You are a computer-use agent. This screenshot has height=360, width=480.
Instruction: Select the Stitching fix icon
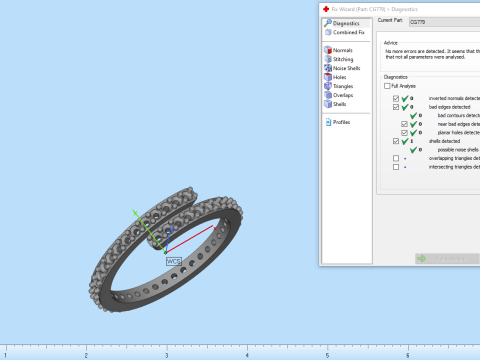tap(328, 59)
